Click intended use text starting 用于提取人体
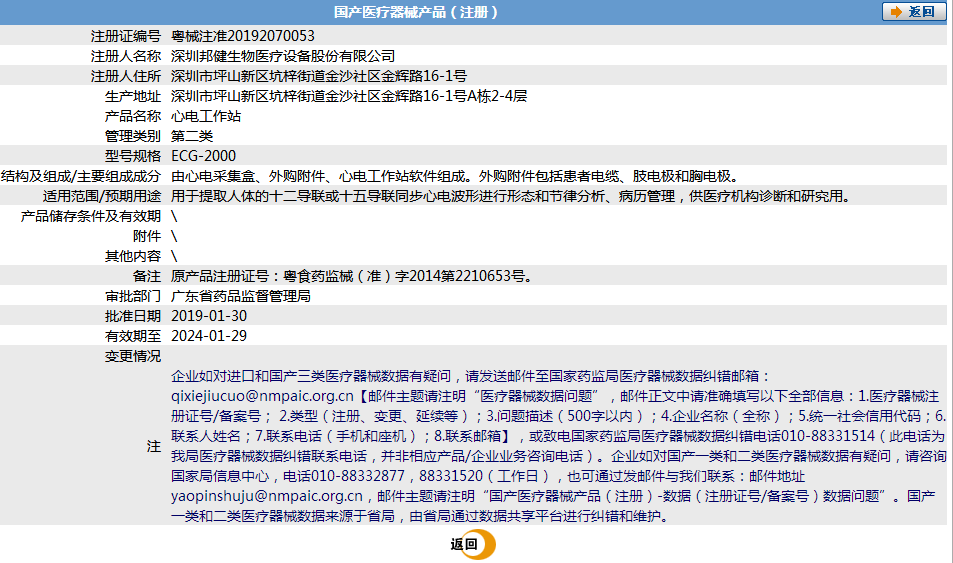 [512, 196]
